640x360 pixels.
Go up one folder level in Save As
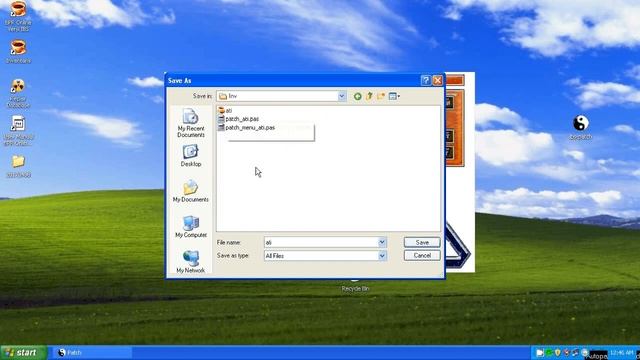coord(369,96)
